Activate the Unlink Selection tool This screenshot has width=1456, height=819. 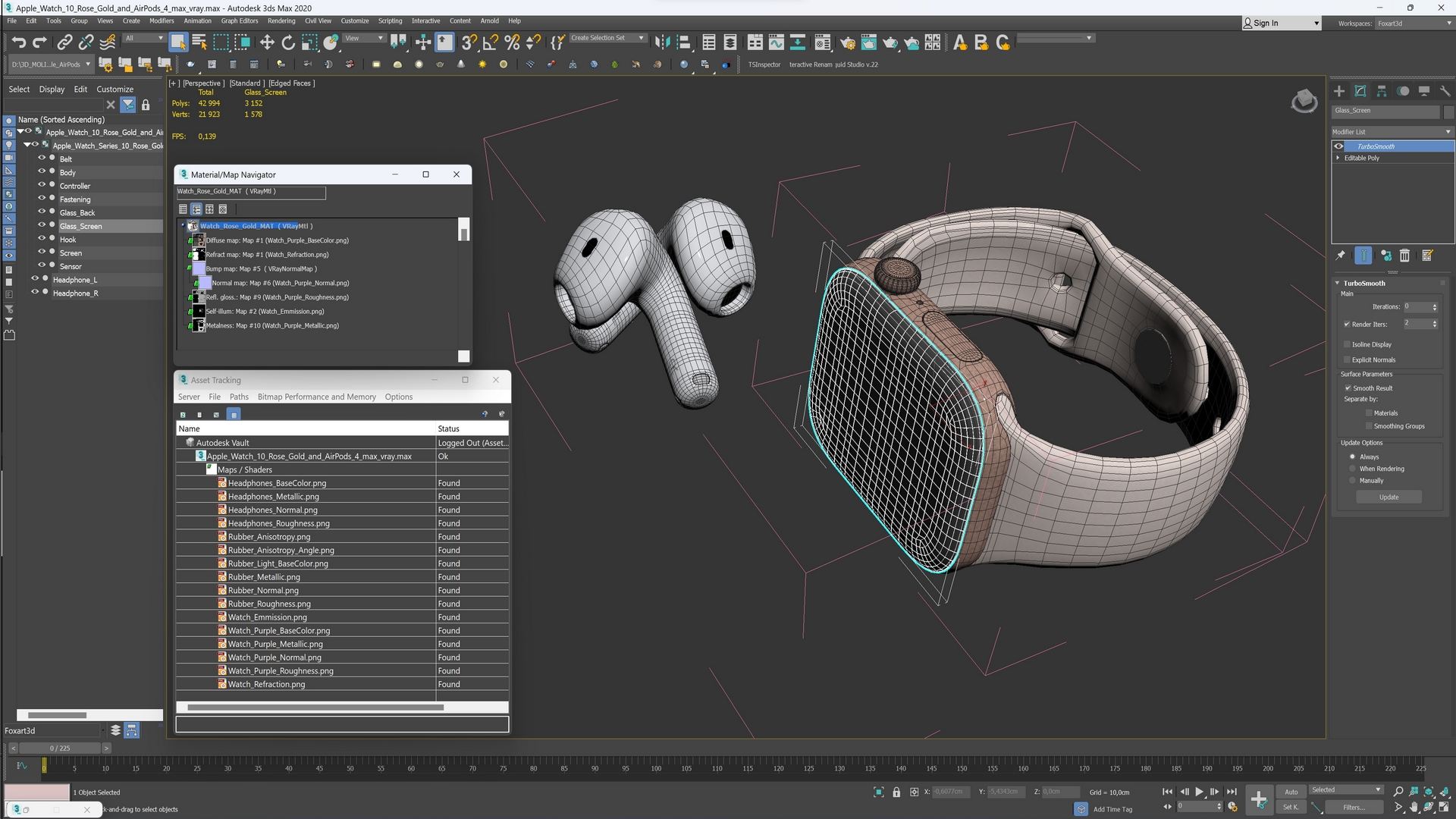(x=86, y=42)
